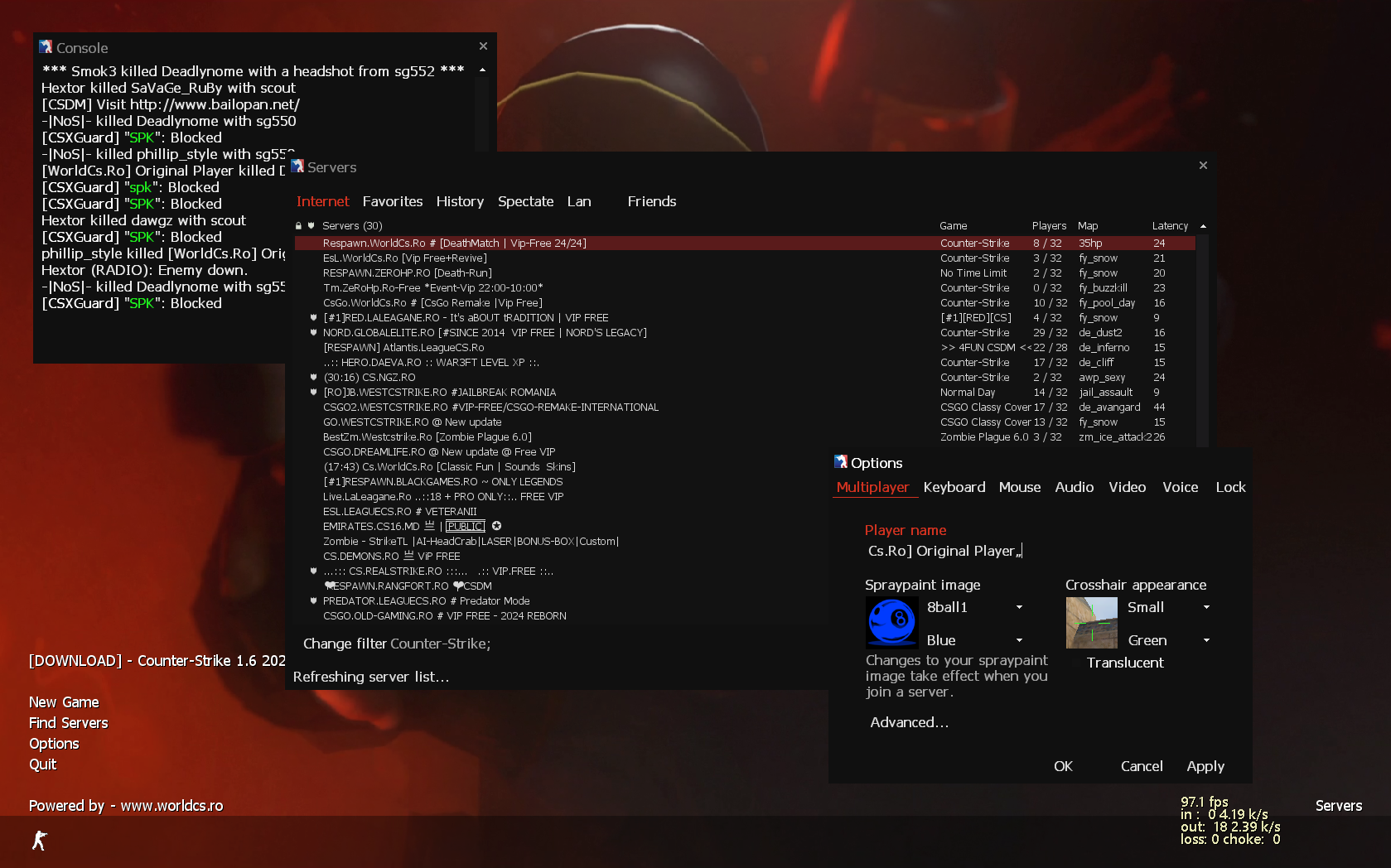The width and height of the screenshot is (1391, 868).
Task: Open the Keyboard tab in Options
Action: coord(954,487)
